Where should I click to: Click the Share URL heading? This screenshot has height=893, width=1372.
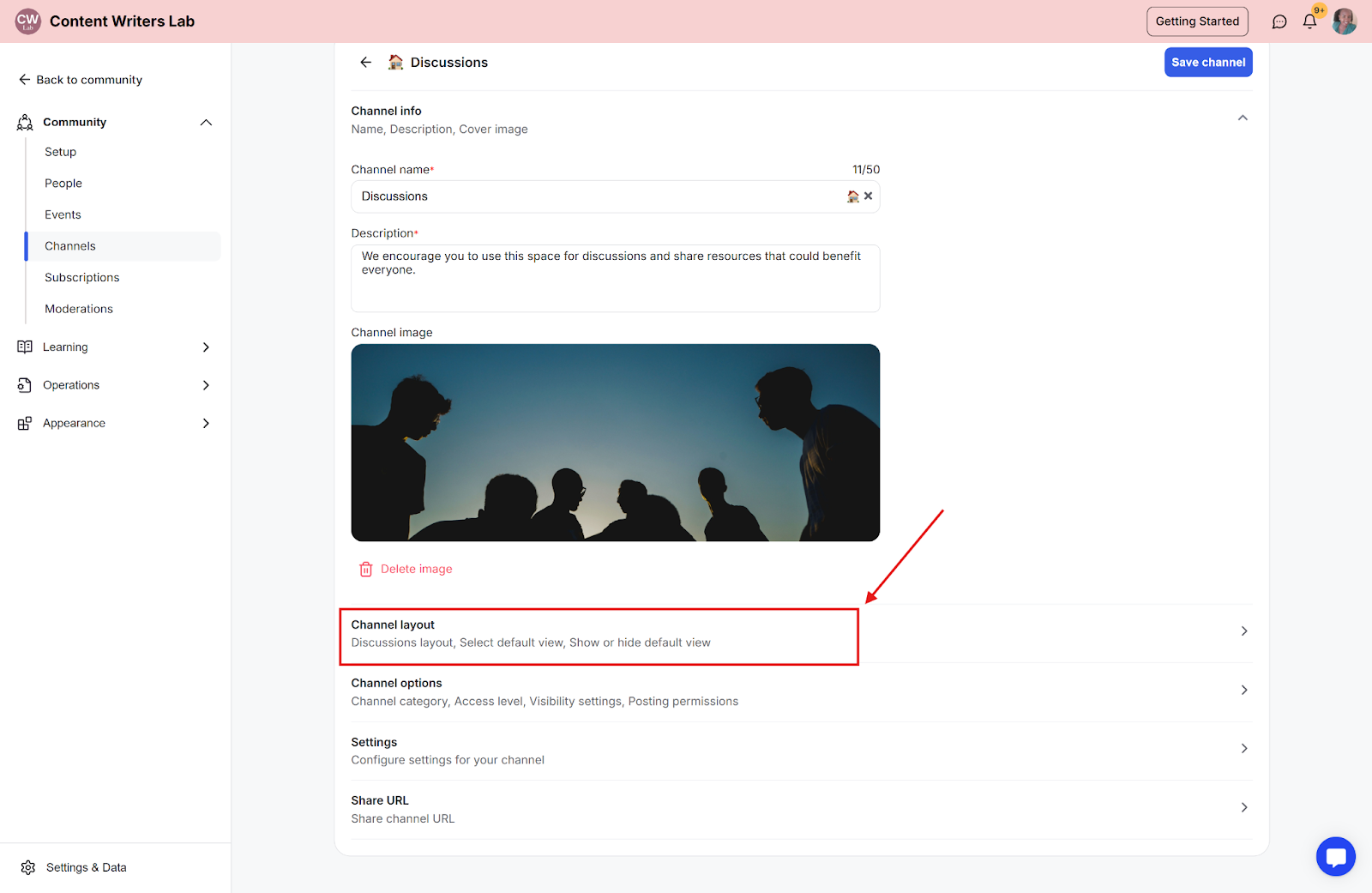pyautogui.click(x=380, y=800)
